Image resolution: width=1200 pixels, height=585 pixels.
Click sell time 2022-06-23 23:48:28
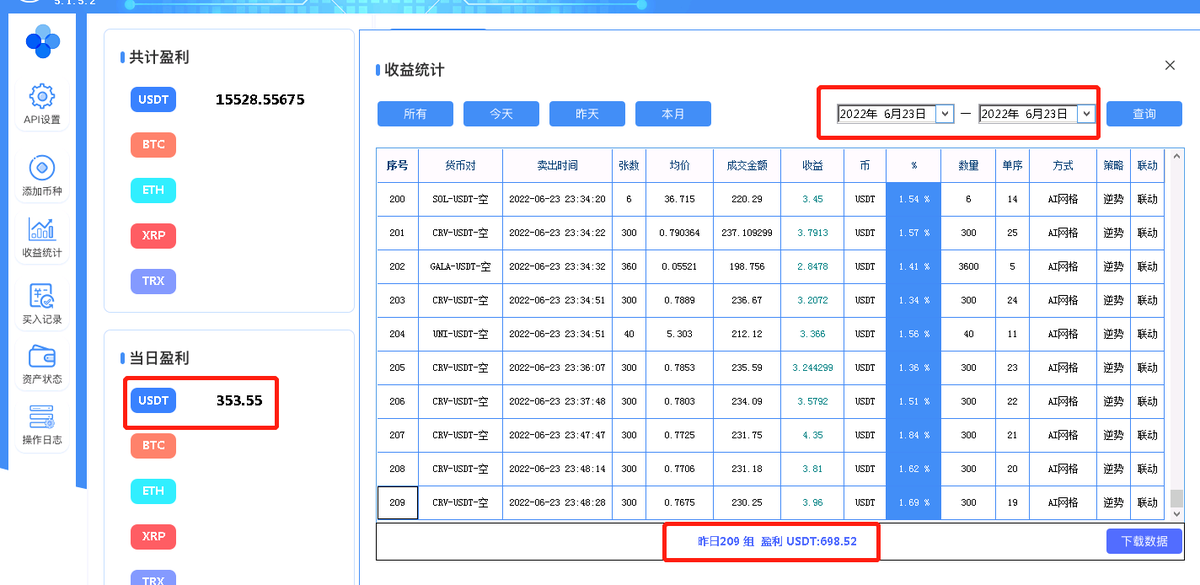[557, 503]
